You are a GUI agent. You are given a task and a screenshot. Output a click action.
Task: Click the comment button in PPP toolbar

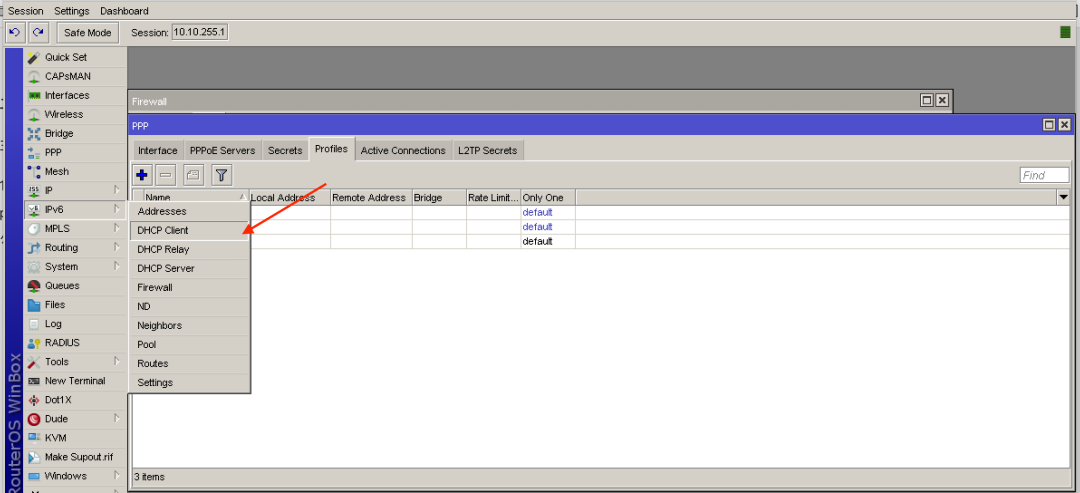(194, 176)
